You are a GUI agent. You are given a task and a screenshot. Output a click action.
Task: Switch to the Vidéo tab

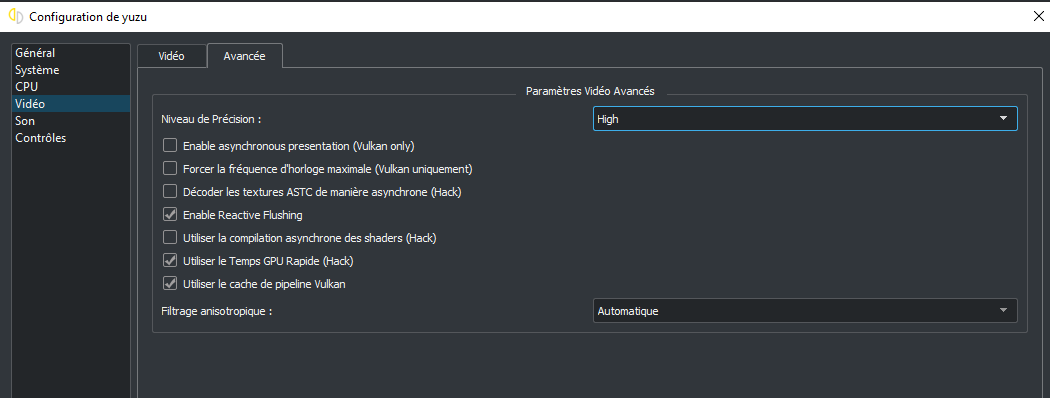click(x=171, y=56)
